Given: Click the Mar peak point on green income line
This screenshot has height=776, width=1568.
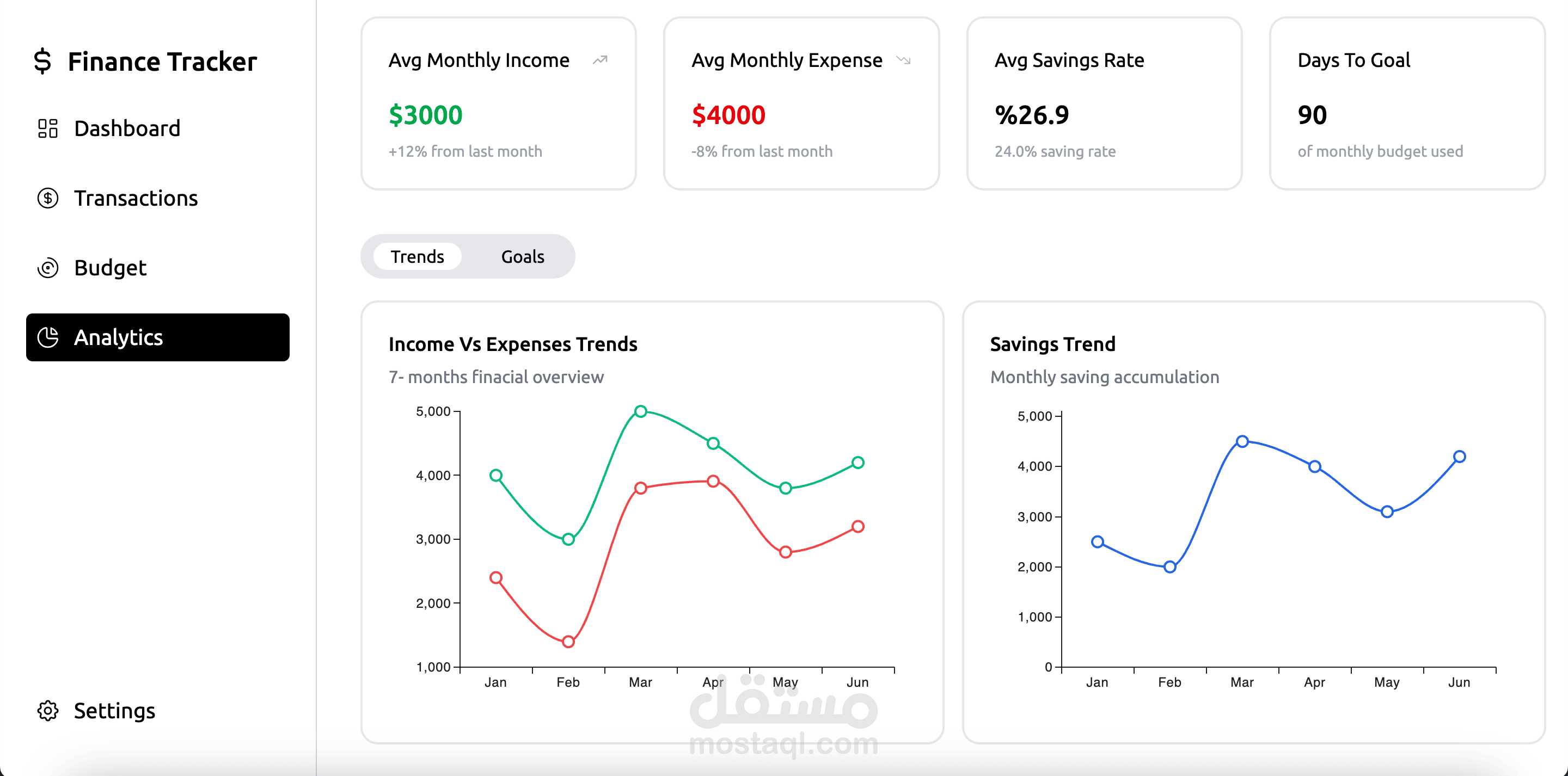Looking at the screenshot, I should (640, 411).
